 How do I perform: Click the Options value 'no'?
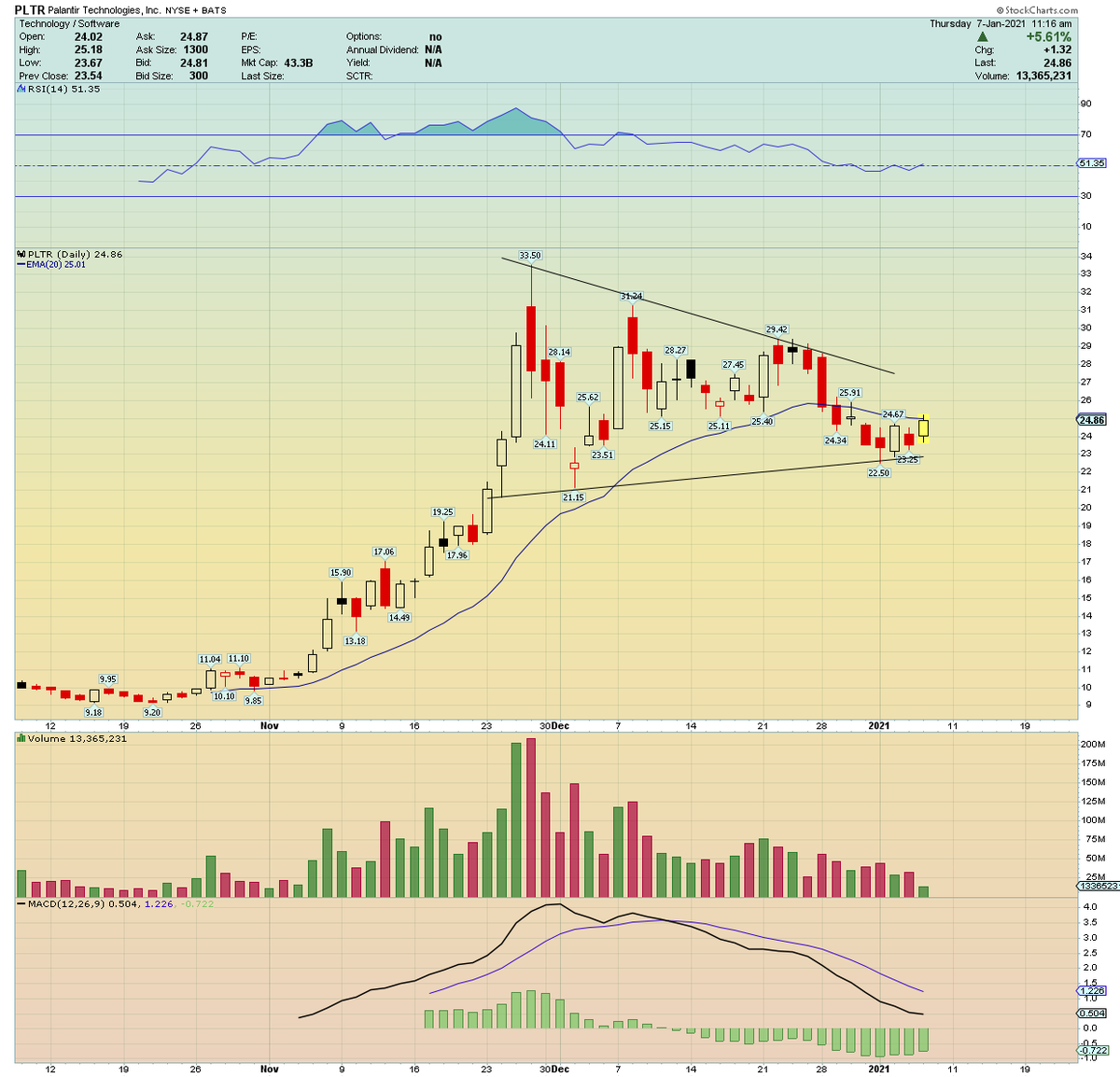435,37
